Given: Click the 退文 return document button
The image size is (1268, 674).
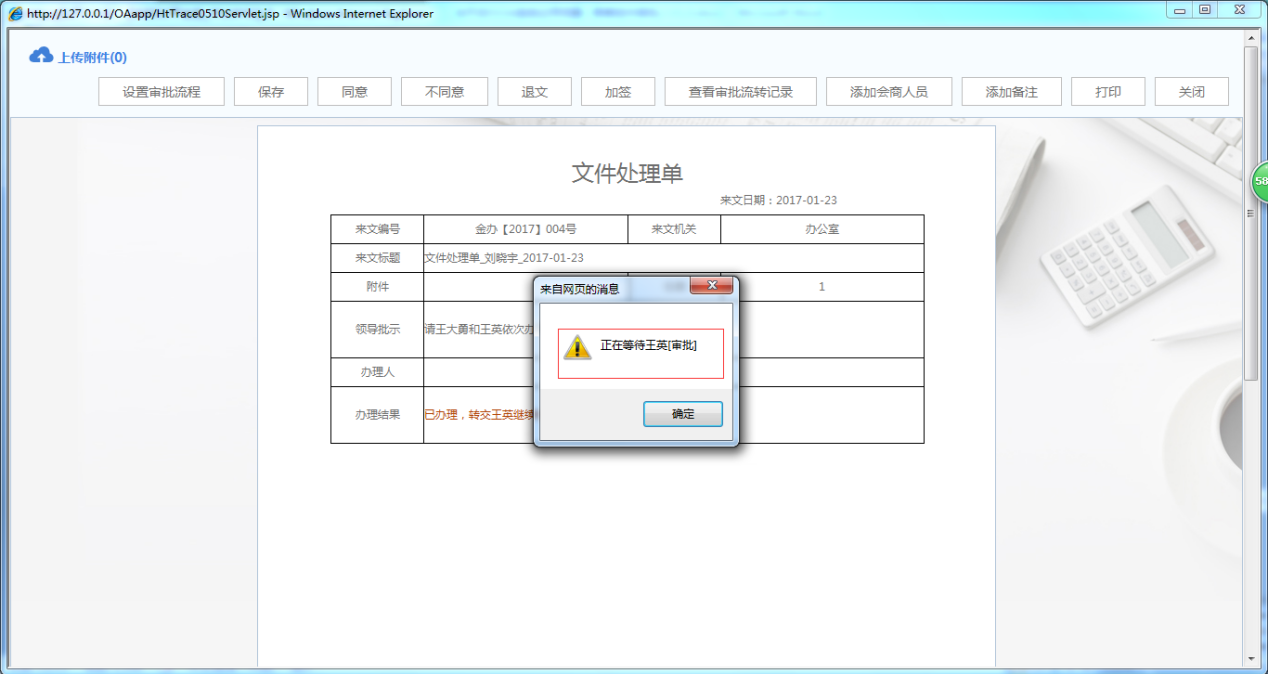Looking at the screenshot, I should 535,91.
